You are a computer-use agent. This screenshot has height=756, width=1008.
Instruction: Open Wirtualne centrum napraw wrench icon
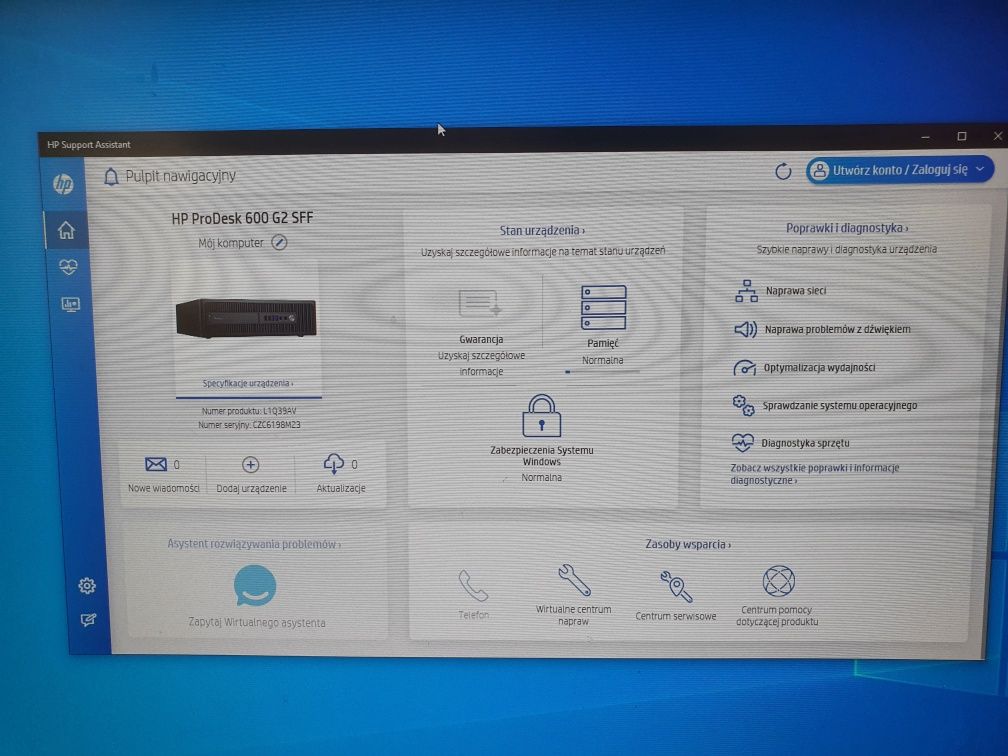[x=573, y=579]
